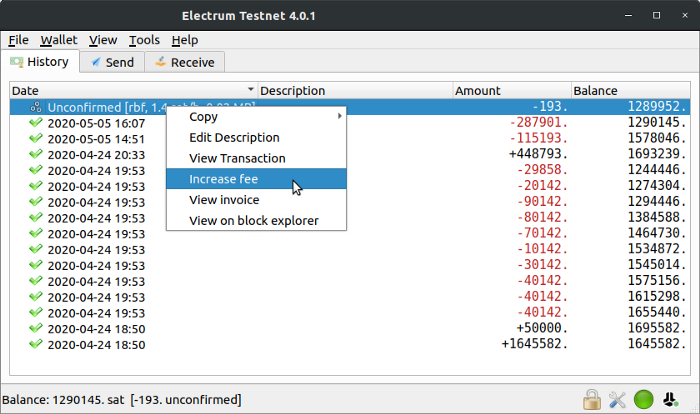Open the Wallet menu

click(59, 40)
